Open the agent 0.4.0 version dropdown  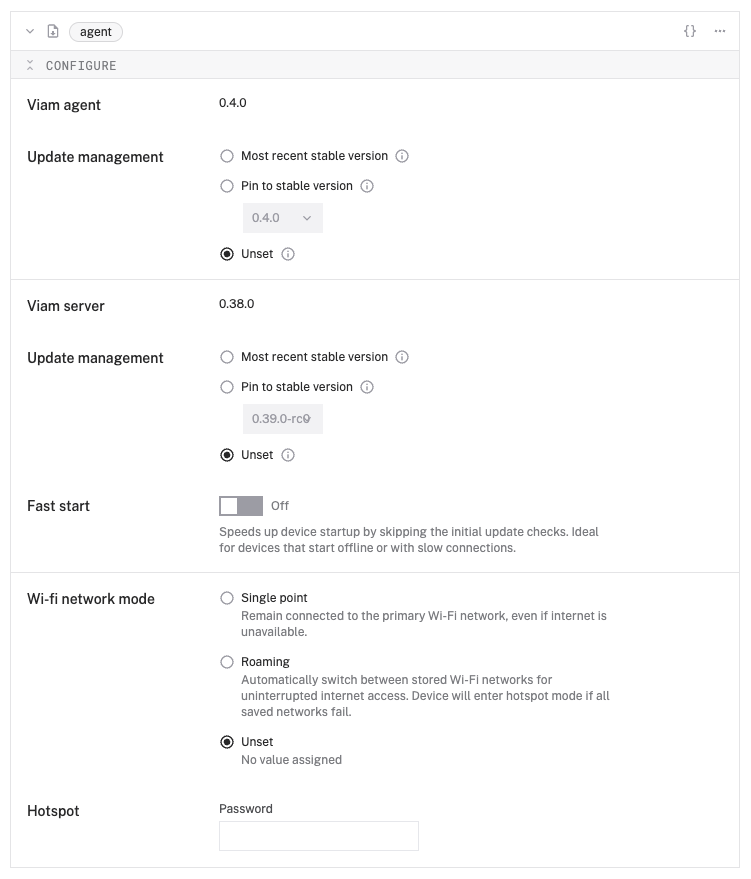(x=283, y=218)
